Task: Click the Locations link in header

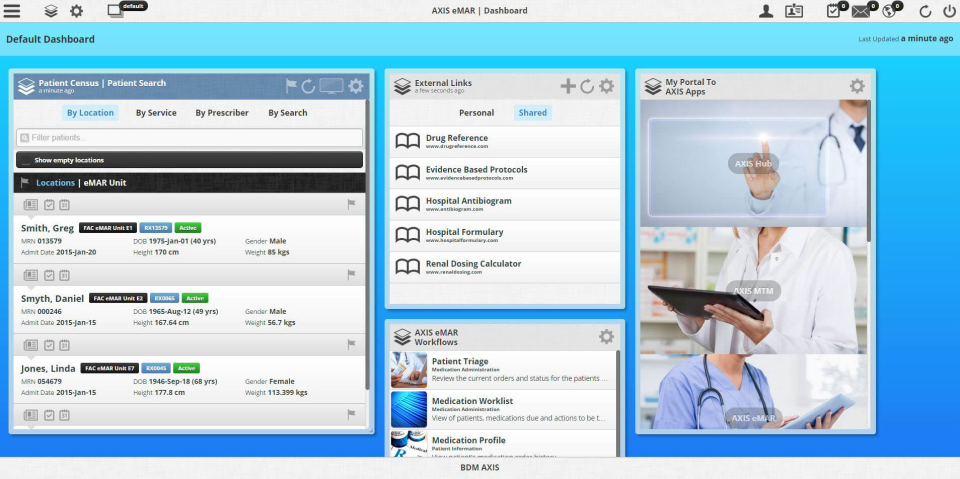Action: point(55,183)
